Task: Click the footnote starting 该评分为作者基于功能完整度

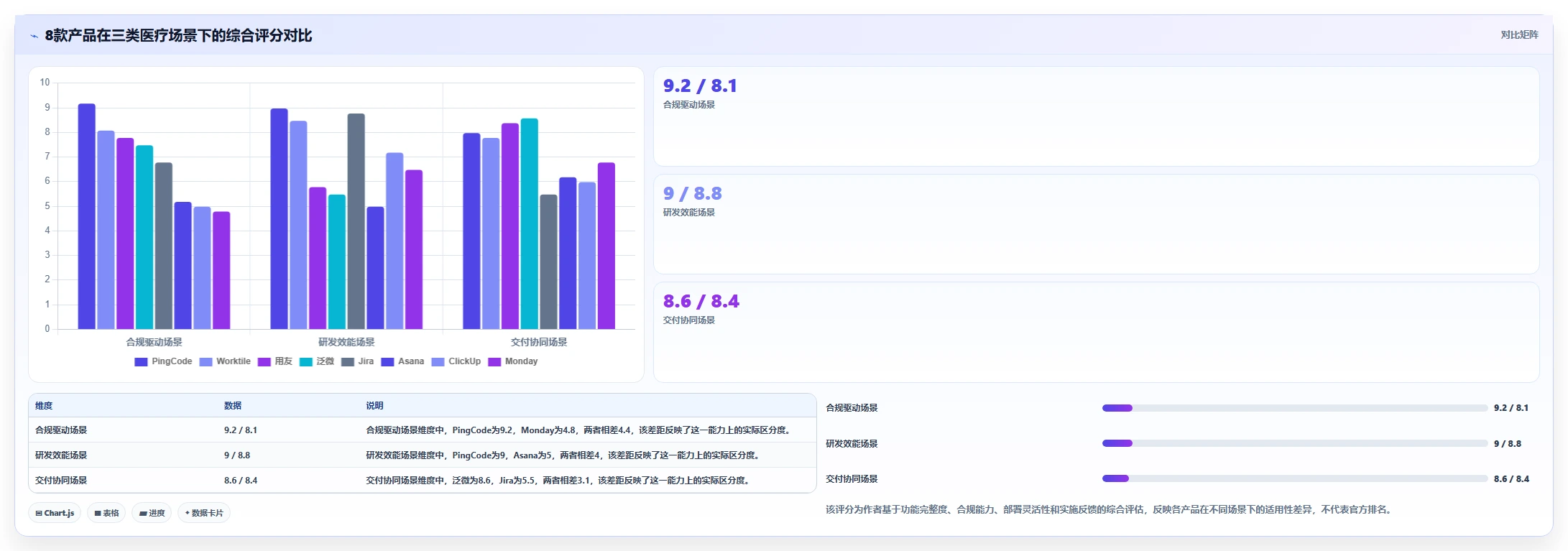Action: click(x=1110, y=510)
